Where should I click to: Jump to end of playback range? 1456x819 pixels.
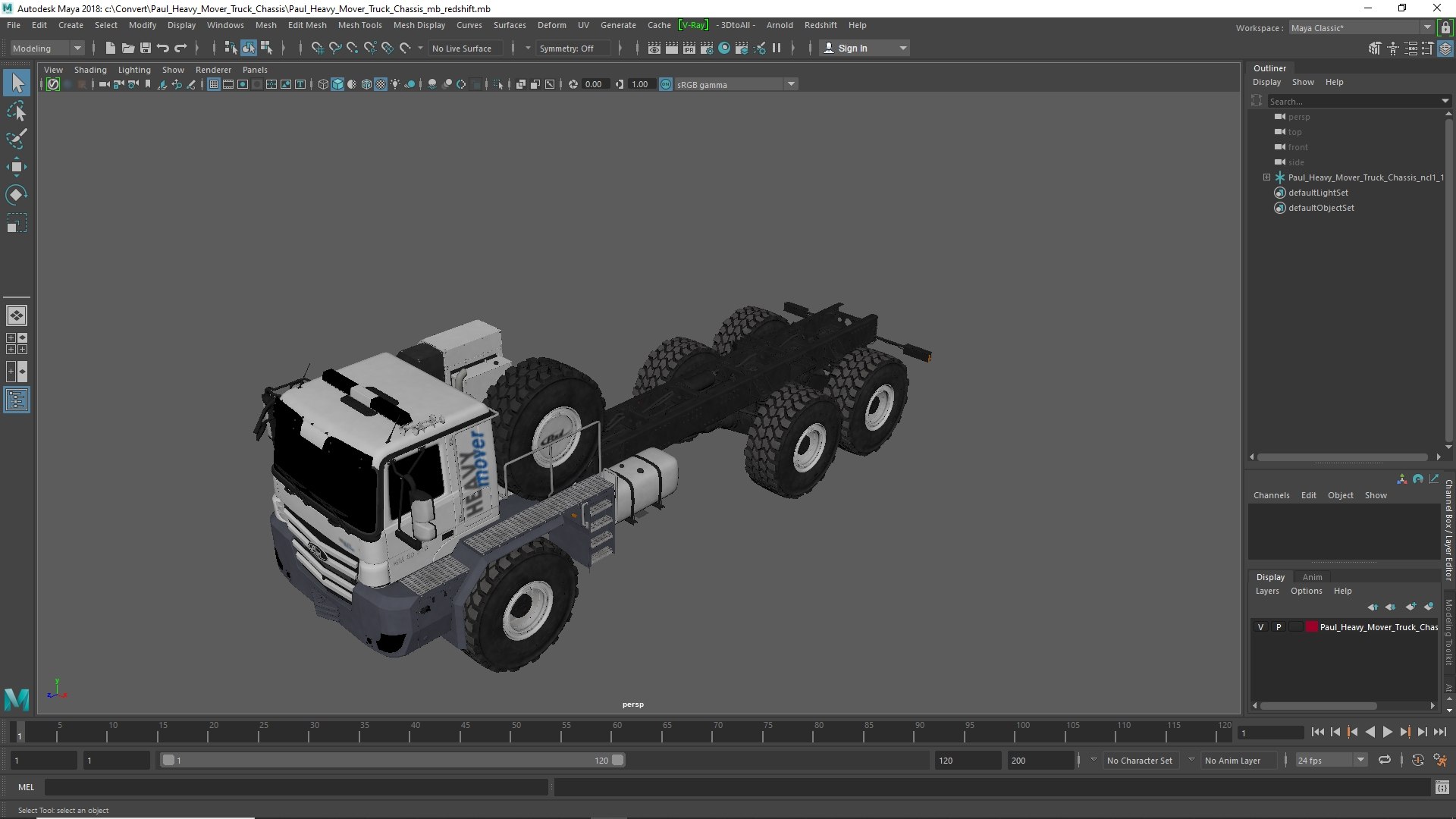pos(1440,732)
